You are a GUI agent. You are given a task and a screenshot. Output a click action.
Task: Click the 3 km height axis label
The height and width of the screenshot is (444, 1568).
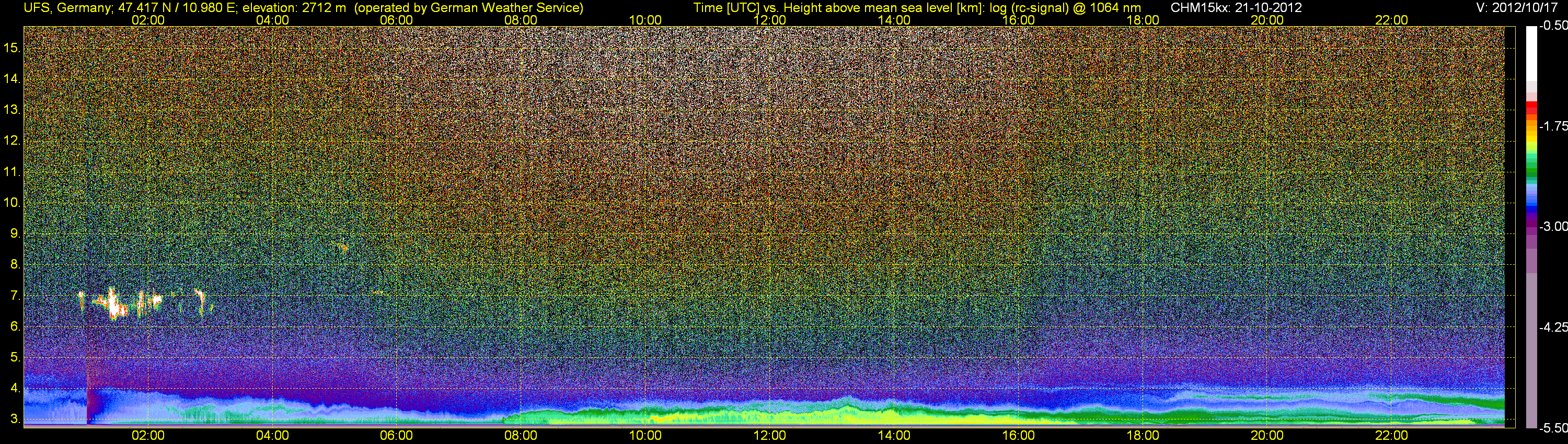(x=15, y=419)
